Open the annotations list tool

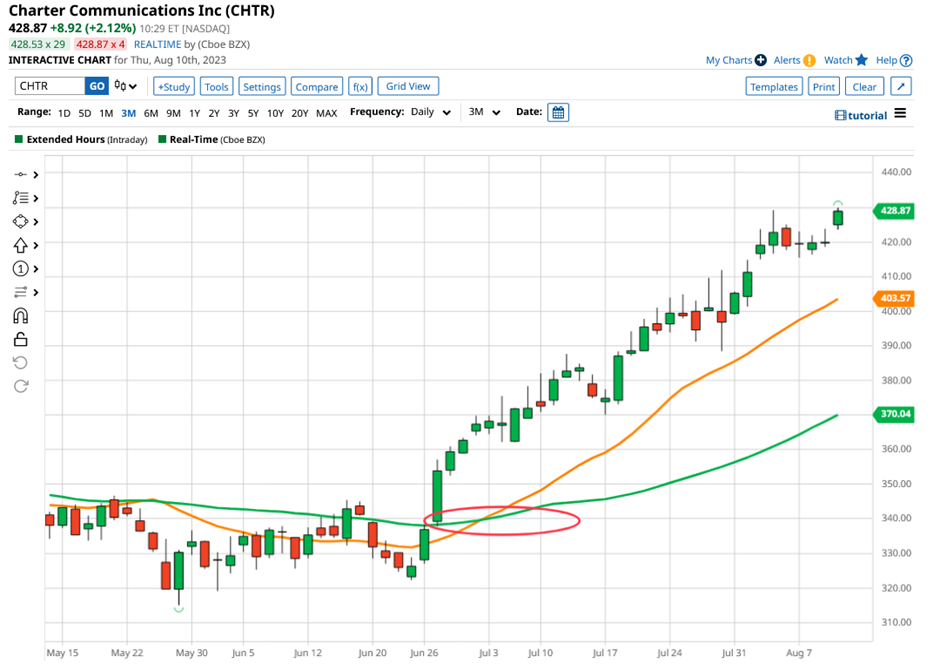[20, 197]
